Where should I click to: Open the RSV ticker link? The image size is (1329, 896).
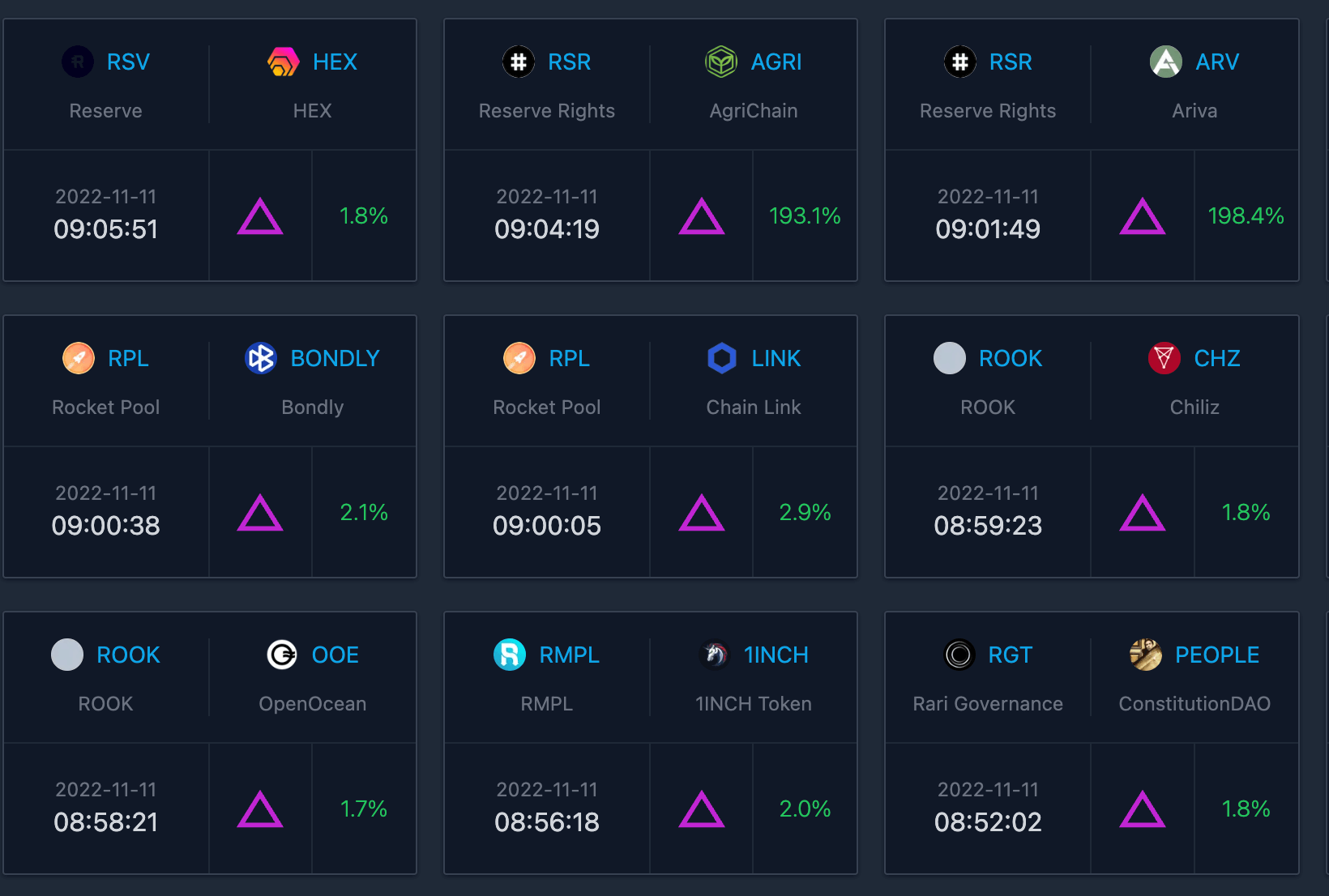pos(128,62)
